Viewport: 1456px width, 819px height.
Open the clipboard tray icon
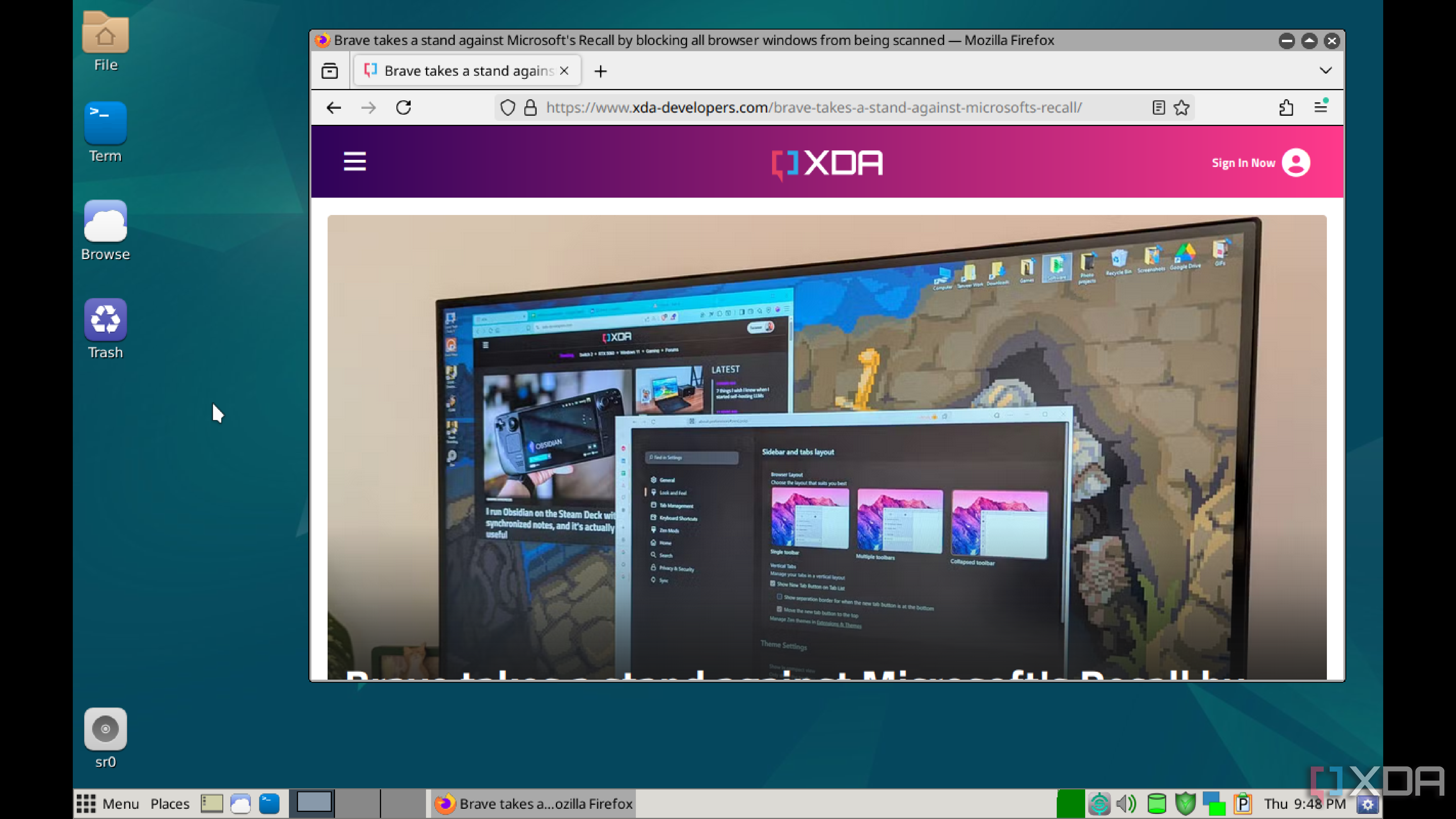point(1243,803)
